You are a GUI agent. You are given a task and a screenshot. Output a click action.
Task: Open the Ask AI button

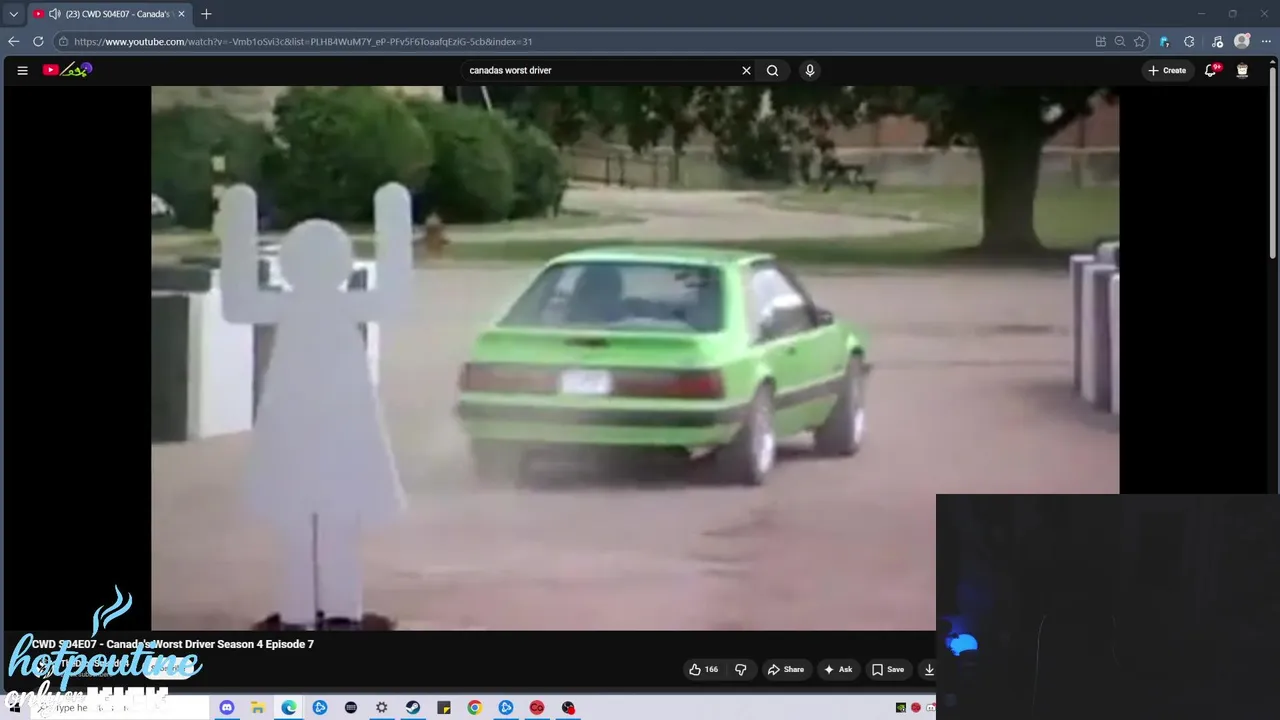838,669
